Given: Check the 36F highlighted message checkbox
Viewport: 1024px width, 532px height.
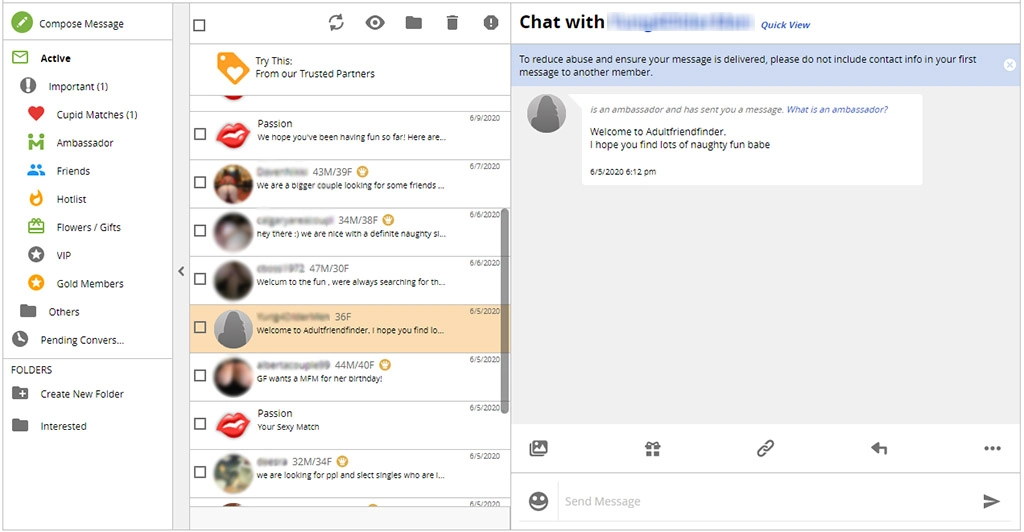Looking at the screenshot, I should pos(200,327).
